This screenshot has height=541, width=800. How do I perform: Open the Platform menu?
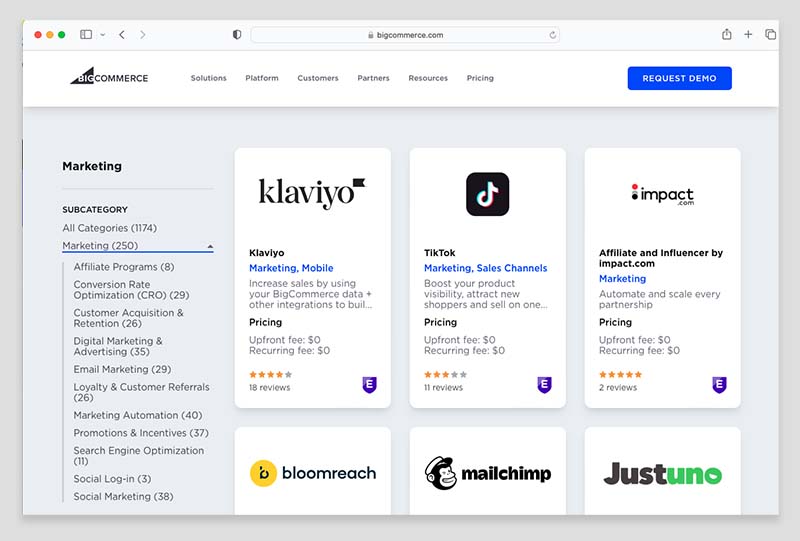pos(262,78)
